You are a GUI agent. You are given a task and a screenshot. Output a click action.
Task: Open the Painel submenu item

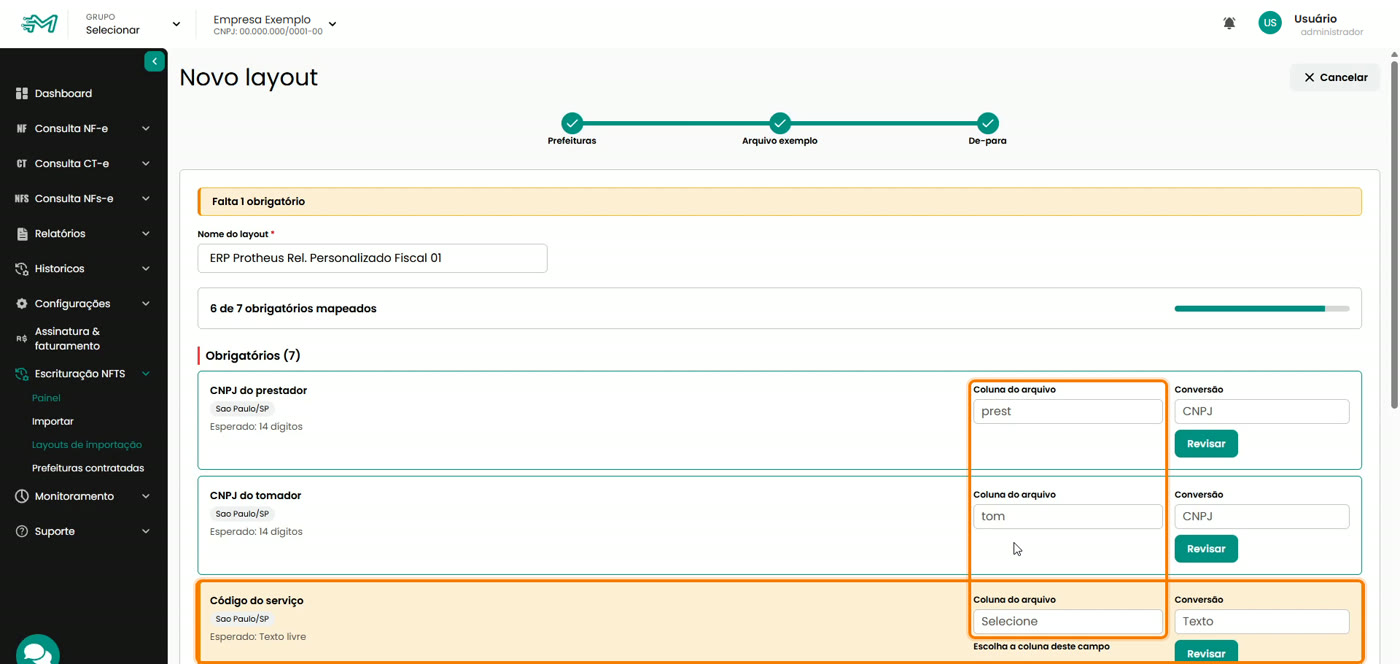tap(46, 398)
